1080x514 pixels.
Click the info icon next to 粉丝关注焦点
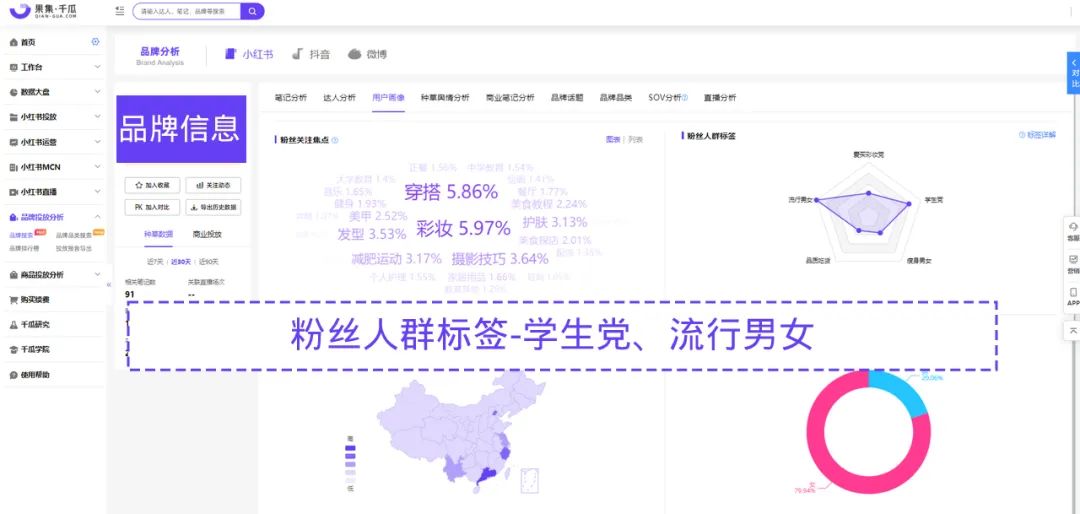coord(335,141)
